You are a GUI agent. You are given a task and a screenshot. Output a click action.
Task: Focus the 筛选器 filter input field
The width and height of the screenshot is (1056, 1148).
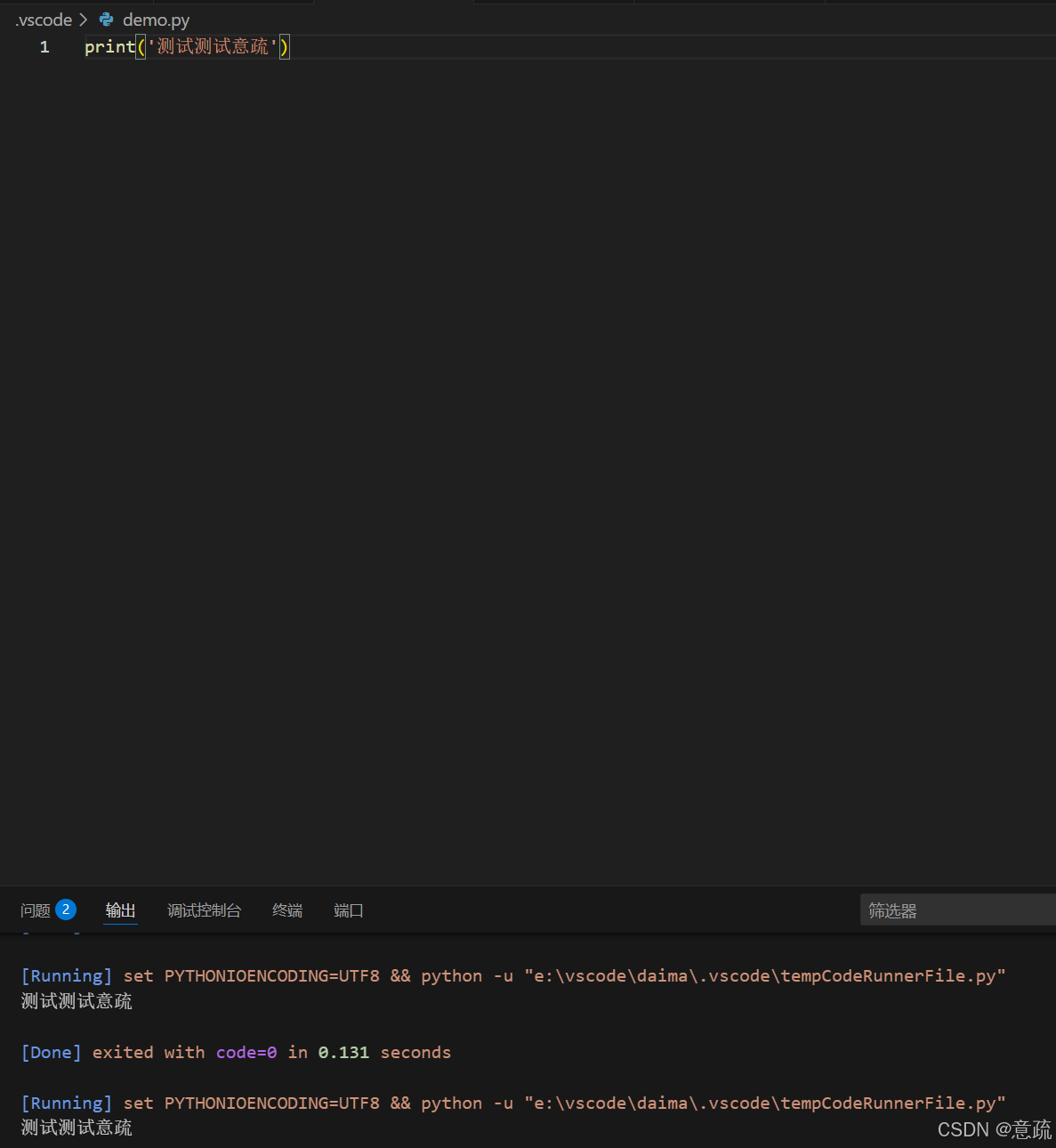(958, 910)
